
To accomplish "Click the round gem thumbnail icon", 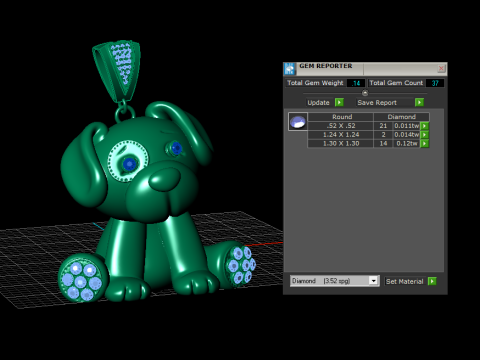I will click(x=298, y=122).
